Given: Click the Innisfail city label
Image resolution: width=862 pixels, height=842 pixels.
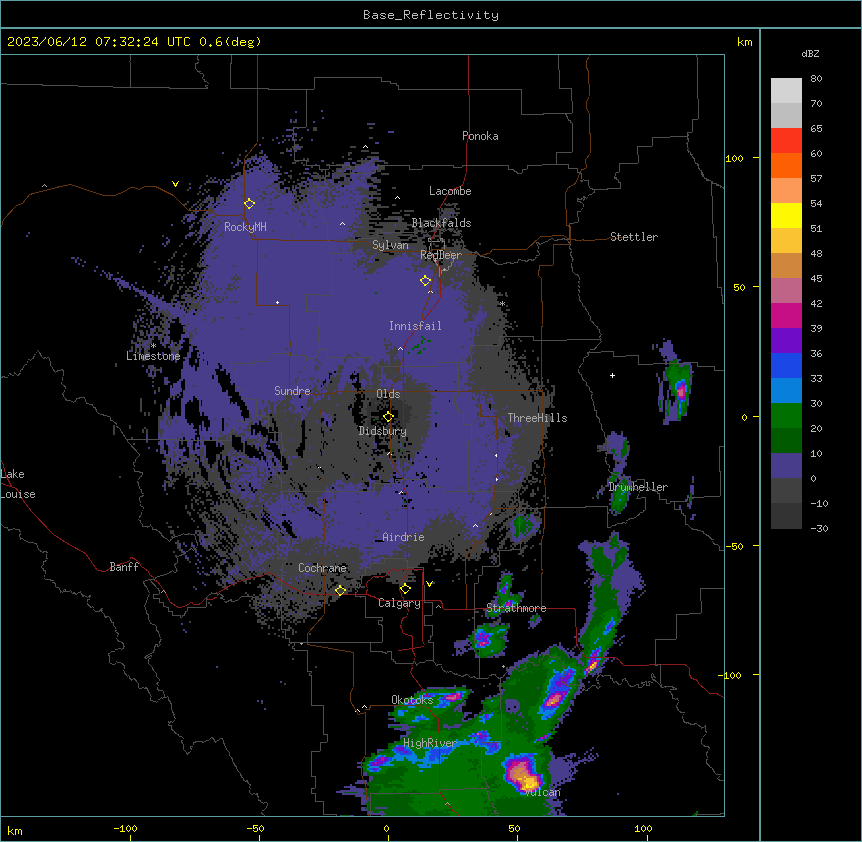Looking at the screenshot, I should 415,326.
